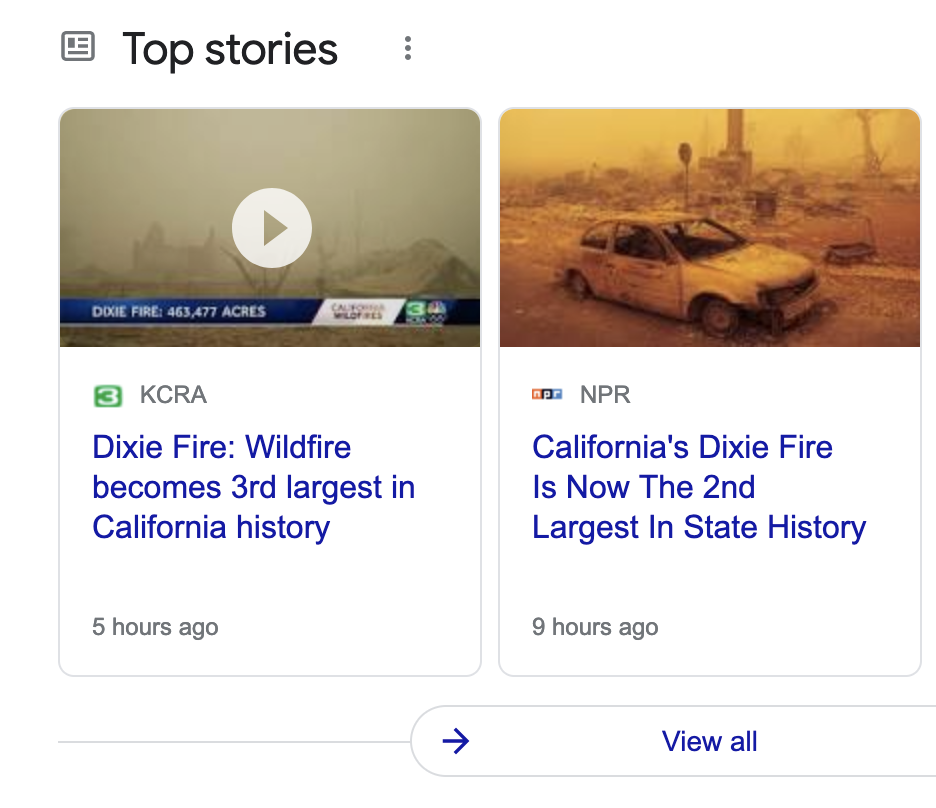
Task: Click the Top stories heading
Action: click(230, 49)
